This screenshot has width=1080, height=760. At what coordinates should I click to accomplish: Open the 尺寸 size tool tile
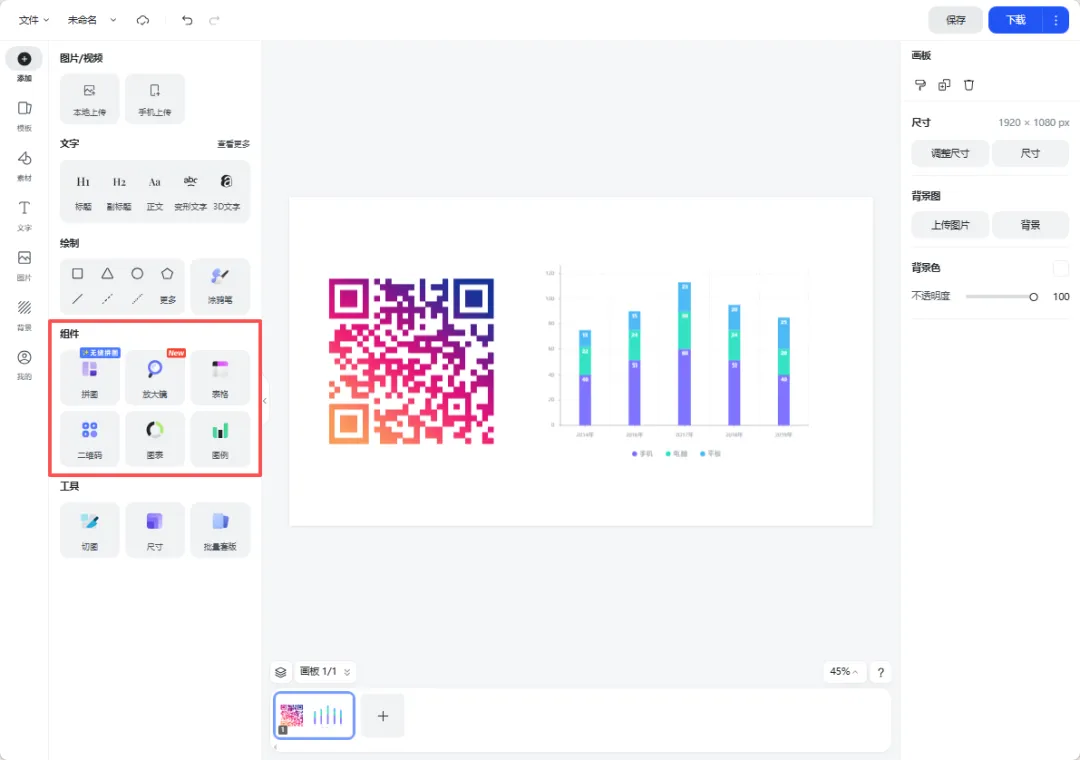point(155,529)
